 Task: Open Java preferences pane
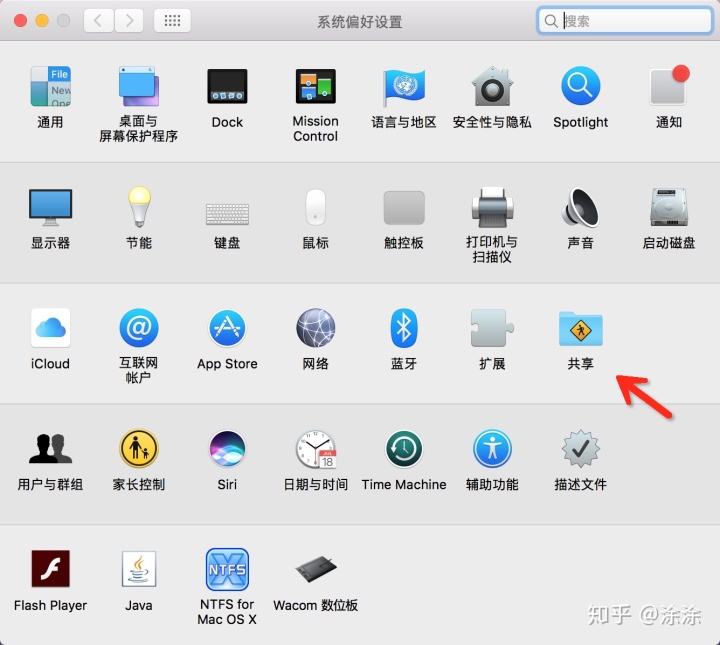[x=139, y=569]
